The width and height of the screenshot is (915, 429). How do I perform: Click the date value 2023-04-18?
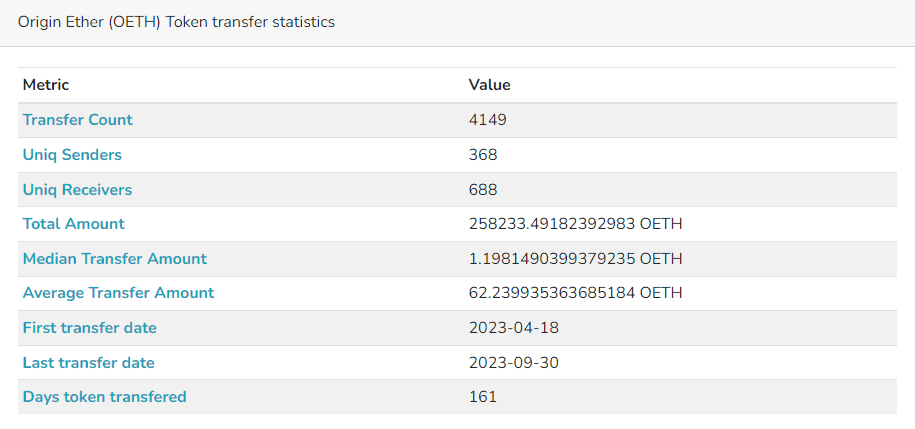tap(514, 328)
